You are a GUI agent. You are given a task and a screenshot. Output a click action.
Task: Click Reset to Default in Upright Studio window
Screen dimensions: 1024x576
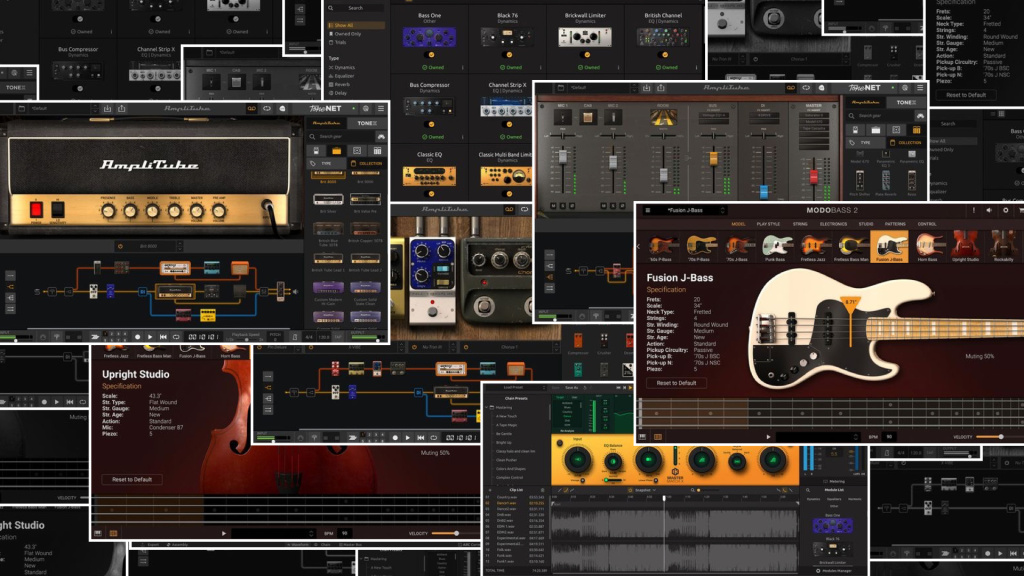[x=132, y=479]
